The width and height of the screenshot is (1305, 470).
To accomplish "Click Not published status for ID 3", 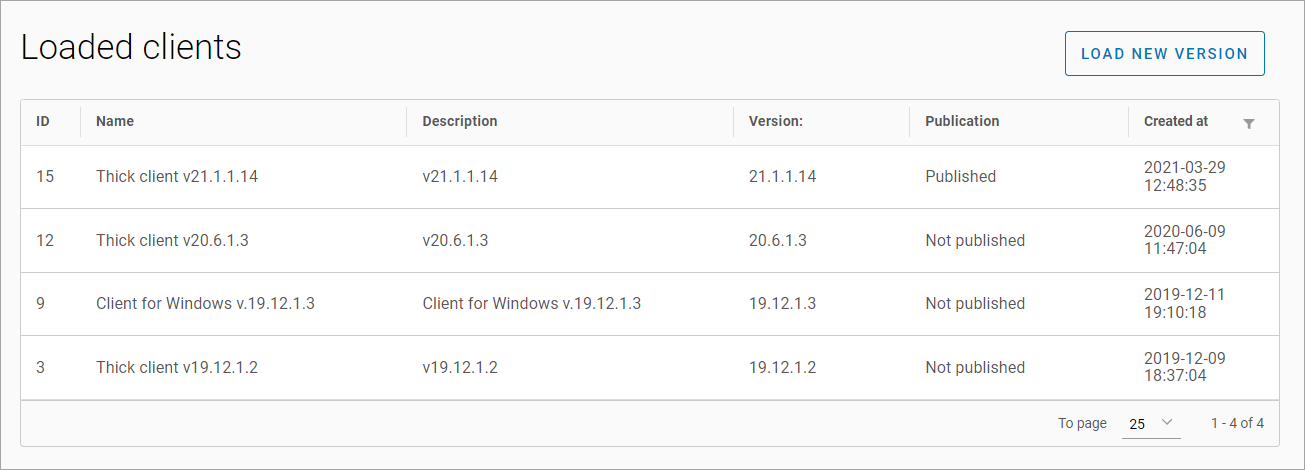I will tap(975, 367).
